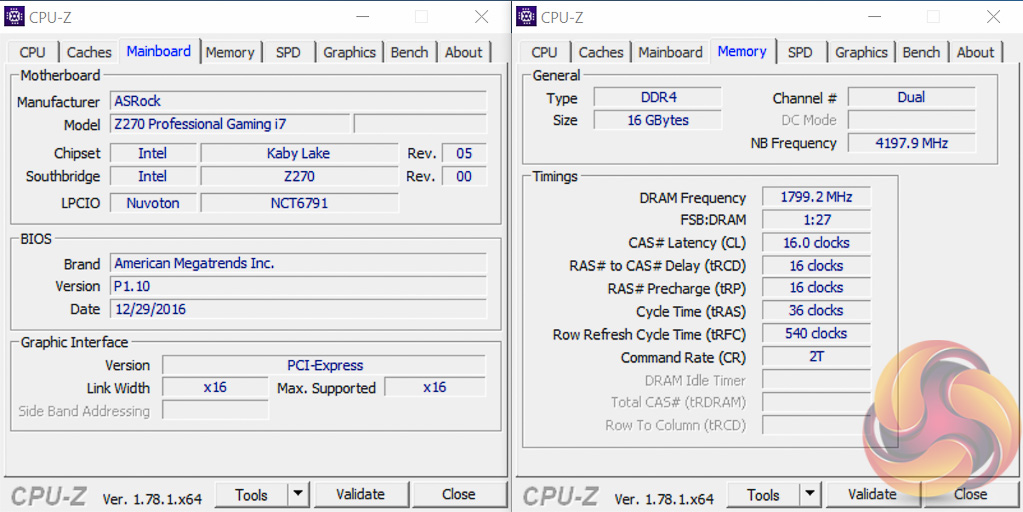Click the ASRock manufacturer field

298,101
